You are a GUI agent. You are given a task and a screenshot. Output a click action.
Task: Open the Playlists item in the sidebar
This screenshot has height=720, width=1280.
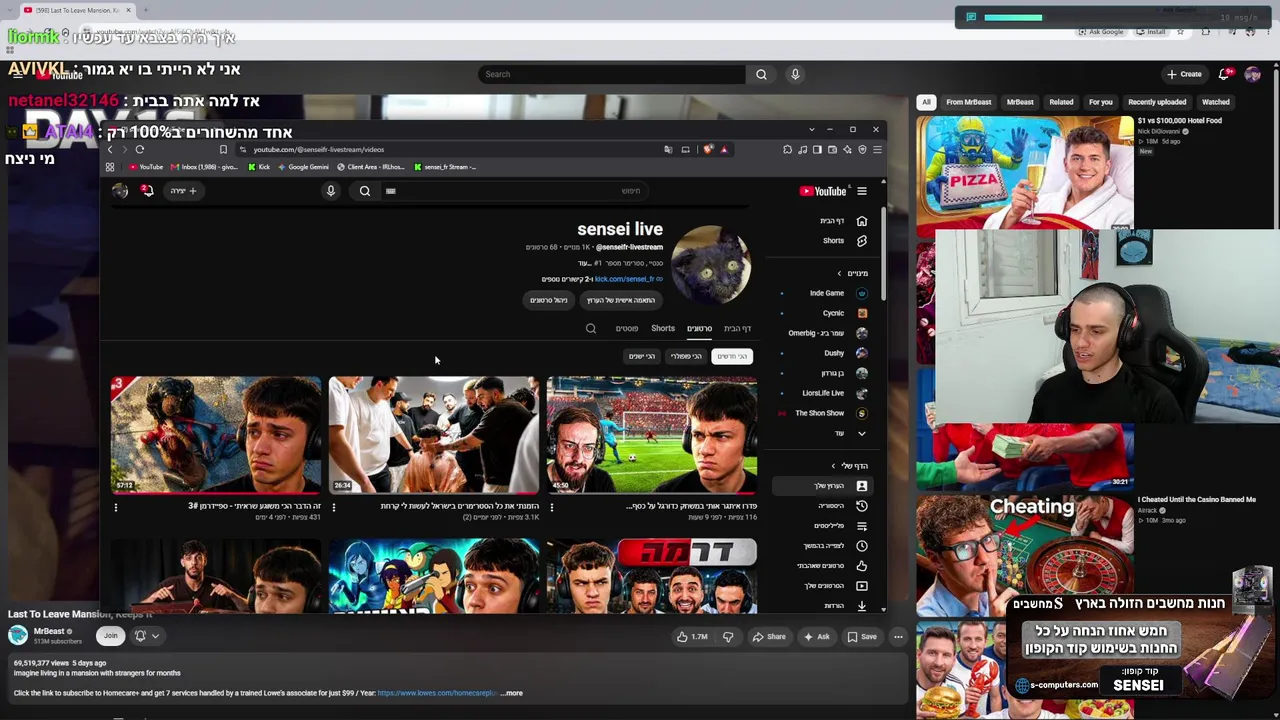pyautogui.click(x=862, y=526)
